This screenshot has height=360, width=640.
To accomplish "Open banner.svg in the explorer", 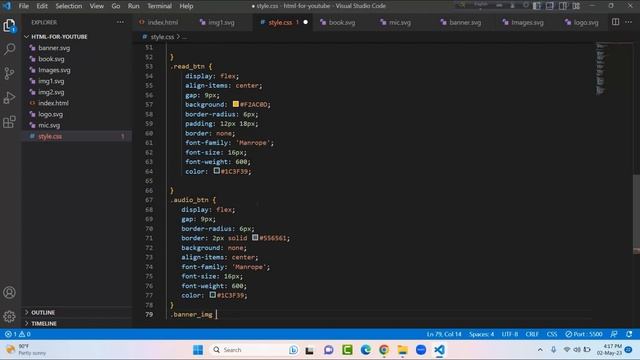I will (x=54, y=48).
